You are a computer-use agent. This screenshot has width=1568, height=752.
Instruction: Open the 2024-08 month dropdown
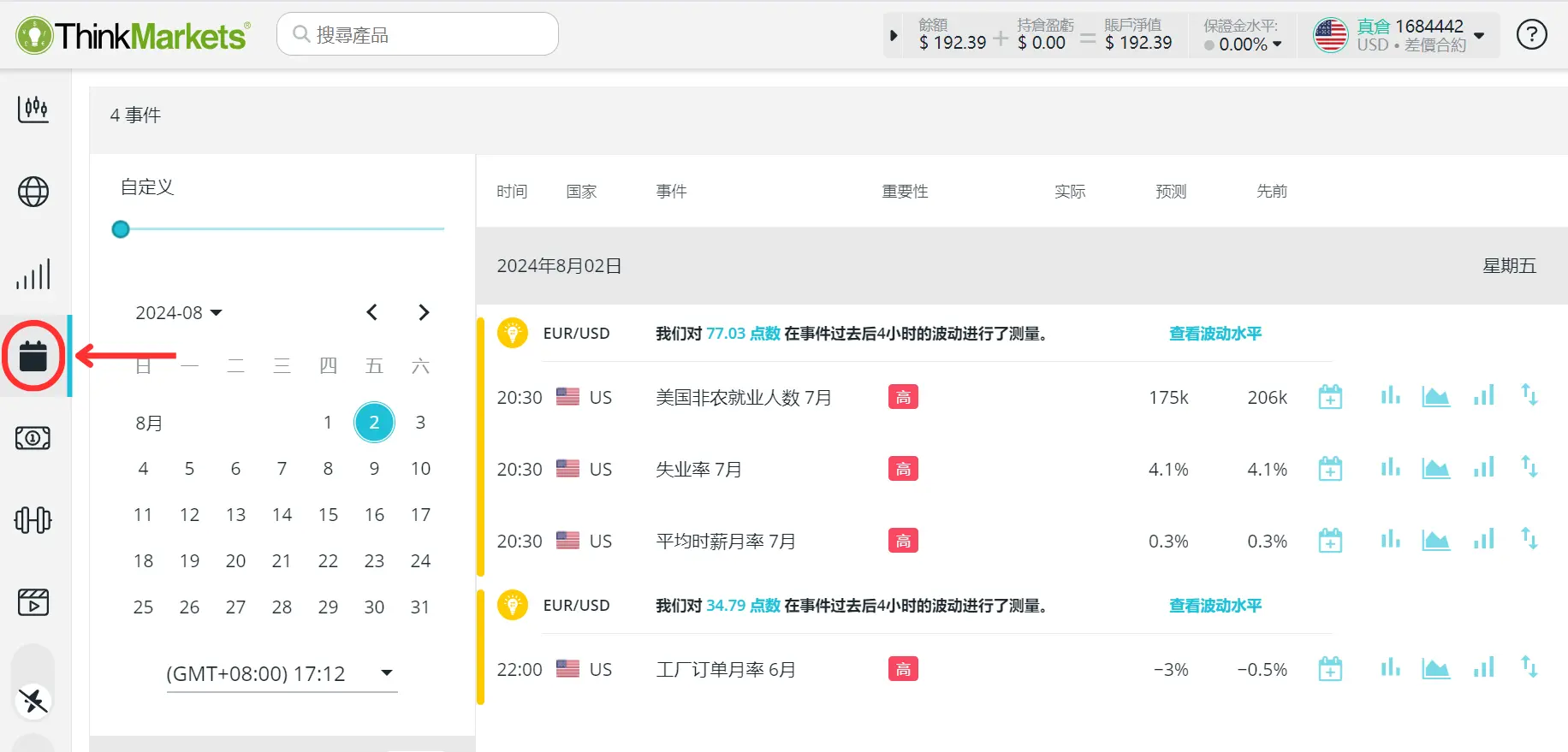point(179,313)
